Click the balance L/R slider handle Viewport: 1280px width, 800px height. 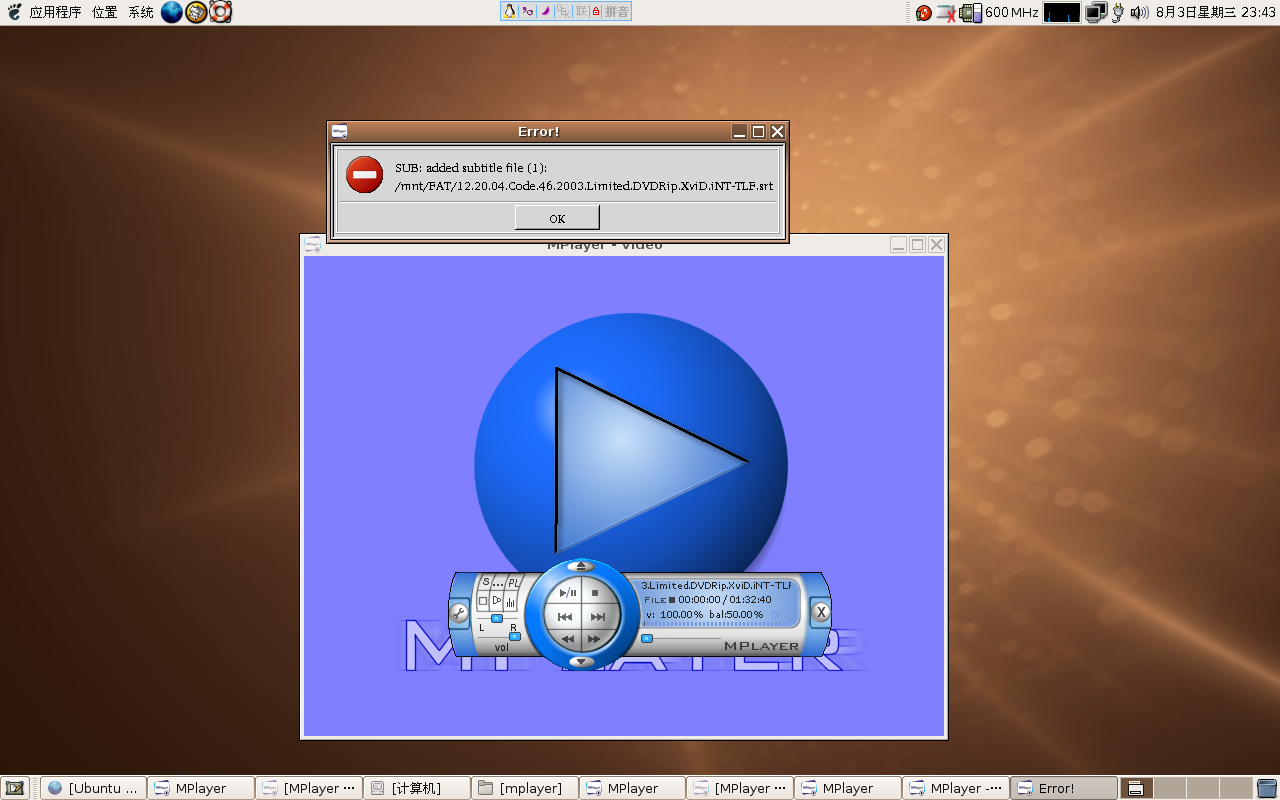497,618
